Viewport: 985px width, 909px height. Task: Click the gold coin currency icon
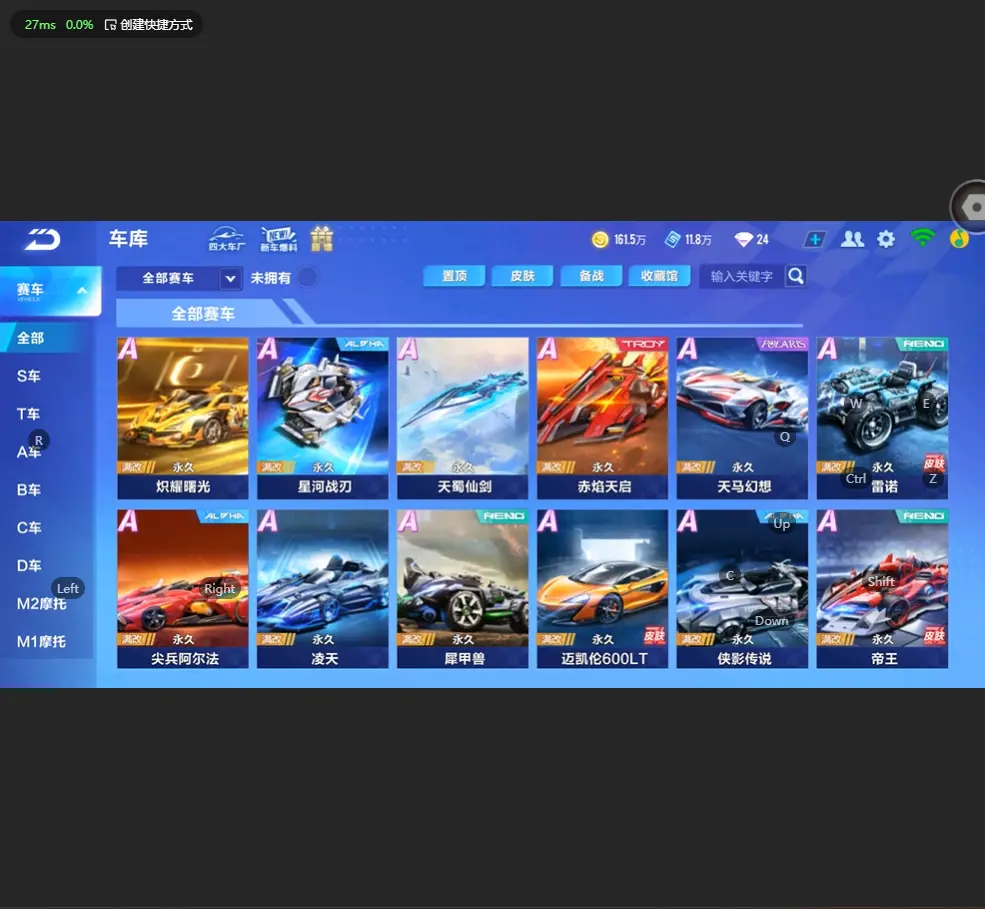point(600,239)
